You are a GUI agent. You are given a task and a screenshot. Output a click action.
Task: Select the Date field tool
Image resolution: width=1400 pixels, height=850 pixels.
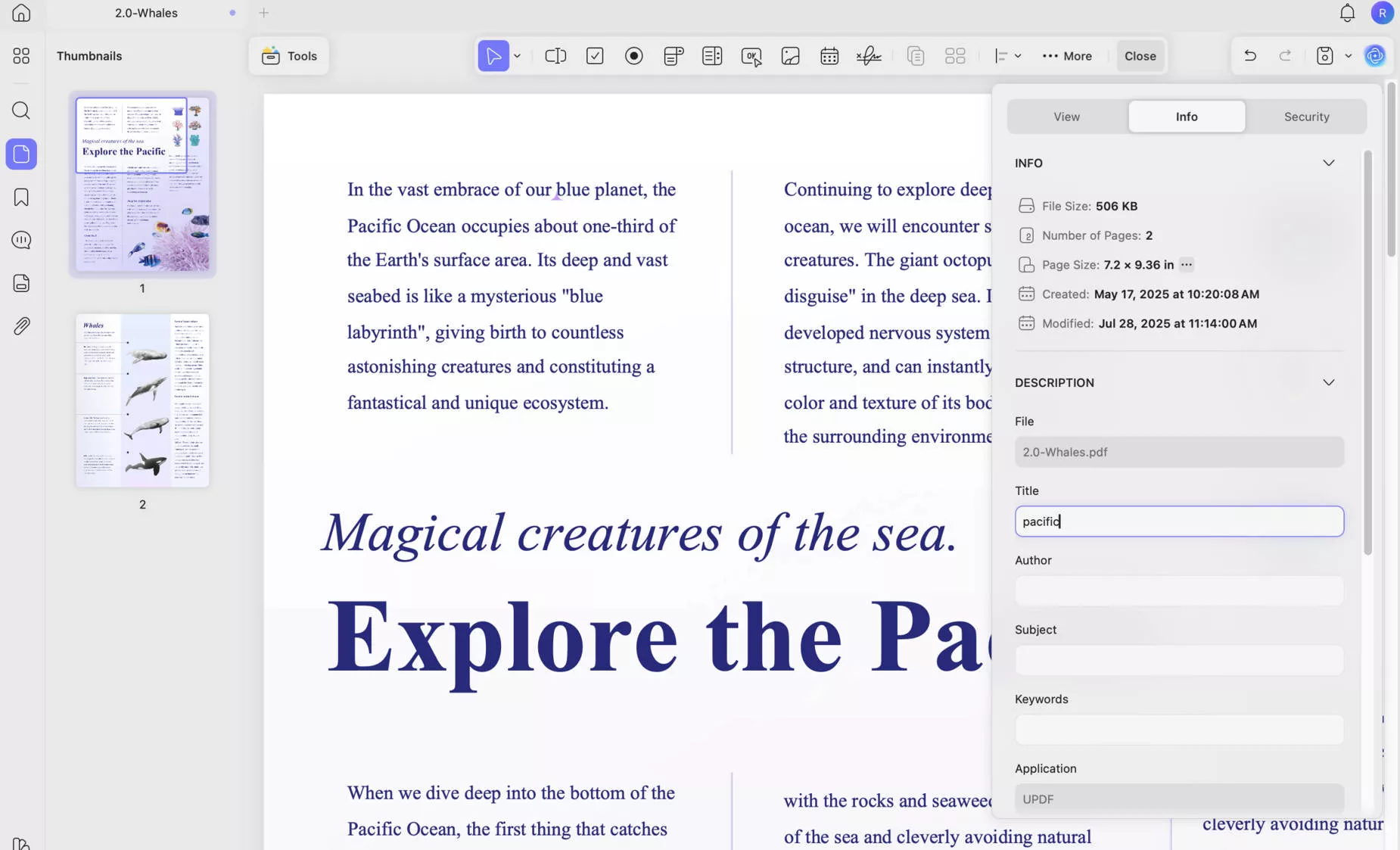point(829,55)
